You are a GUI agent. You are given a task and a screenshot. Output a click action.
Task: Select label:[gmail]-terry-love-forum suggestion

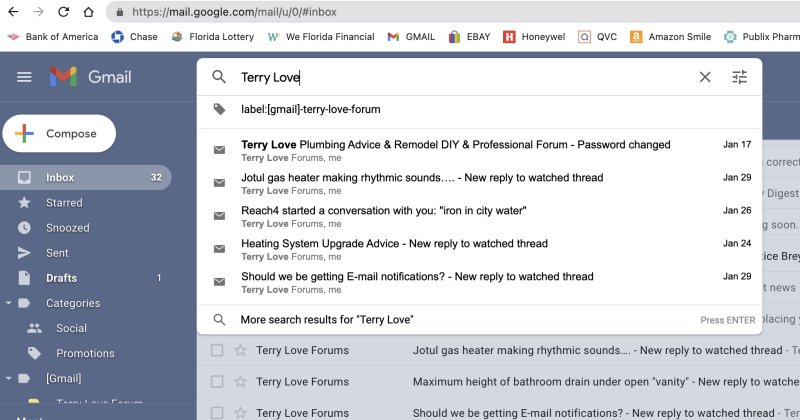(480, 109)
